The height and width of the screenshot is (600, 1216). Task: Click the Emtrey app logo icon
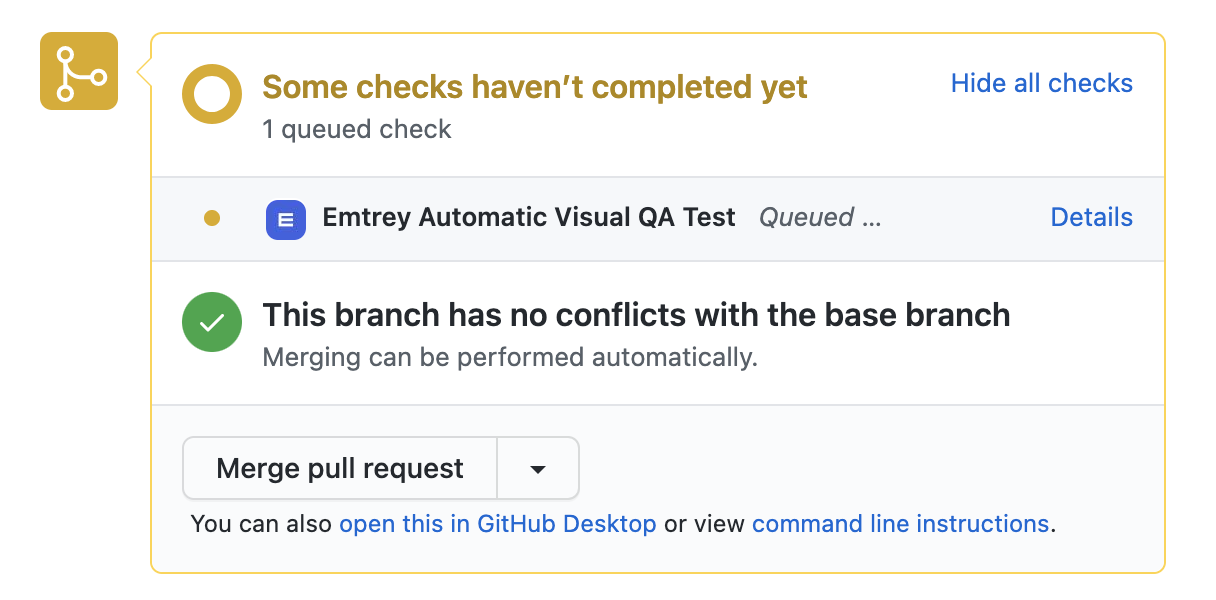point(286,219)
